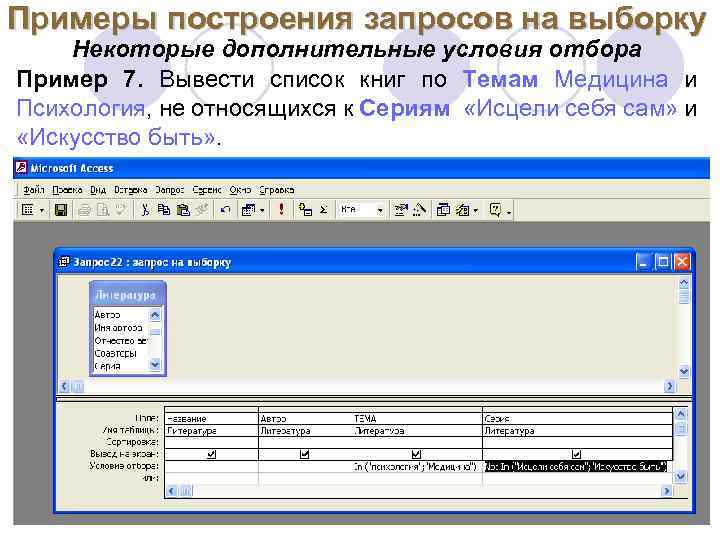Viewport: 720px width, 540px height.
Task: Expand the View mode dropdown arrow
Action: point(42,210)
